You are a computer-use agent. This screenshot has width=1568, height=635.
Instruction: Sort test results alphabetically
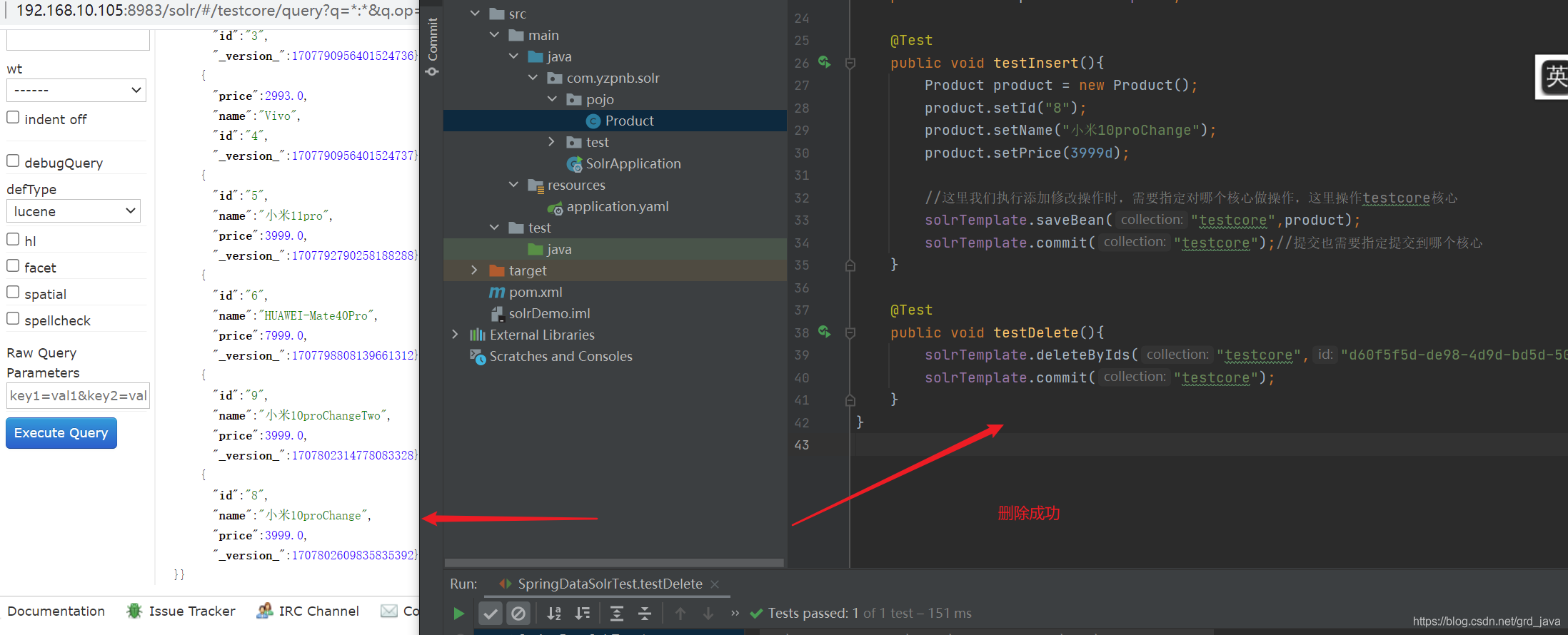point(554,614)
